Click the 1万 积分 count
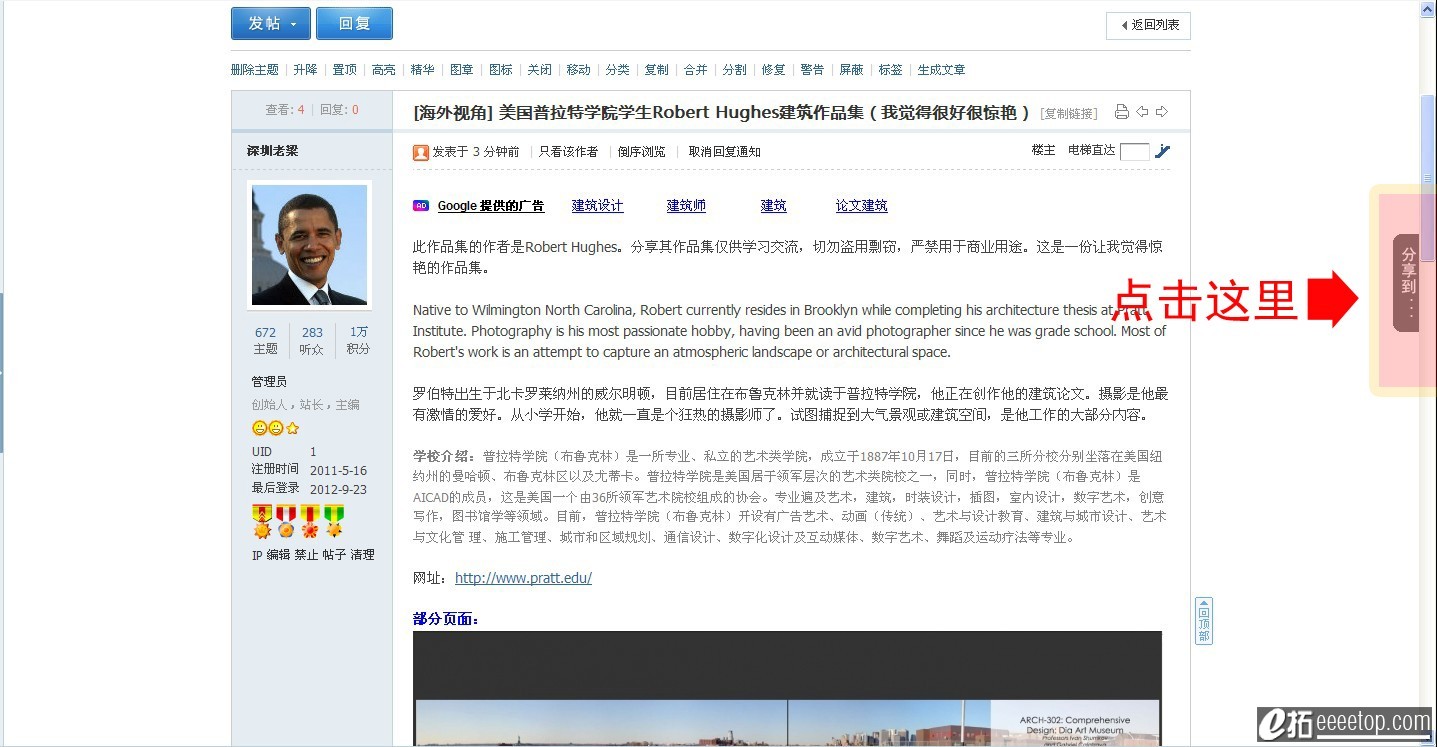This screenshot has height=747, width=1437. (358, 340)
